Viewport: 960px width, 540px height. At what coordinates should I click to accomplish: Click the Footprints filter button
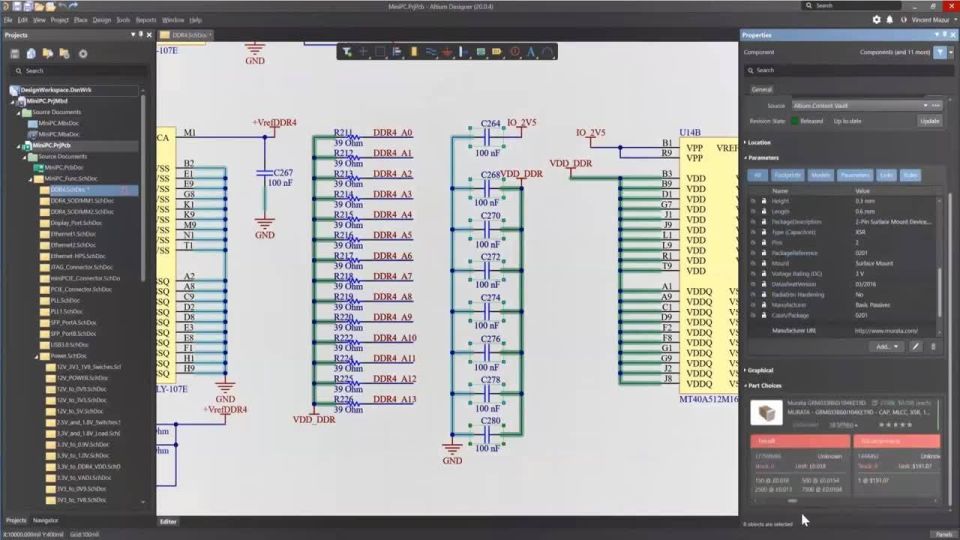787,175
